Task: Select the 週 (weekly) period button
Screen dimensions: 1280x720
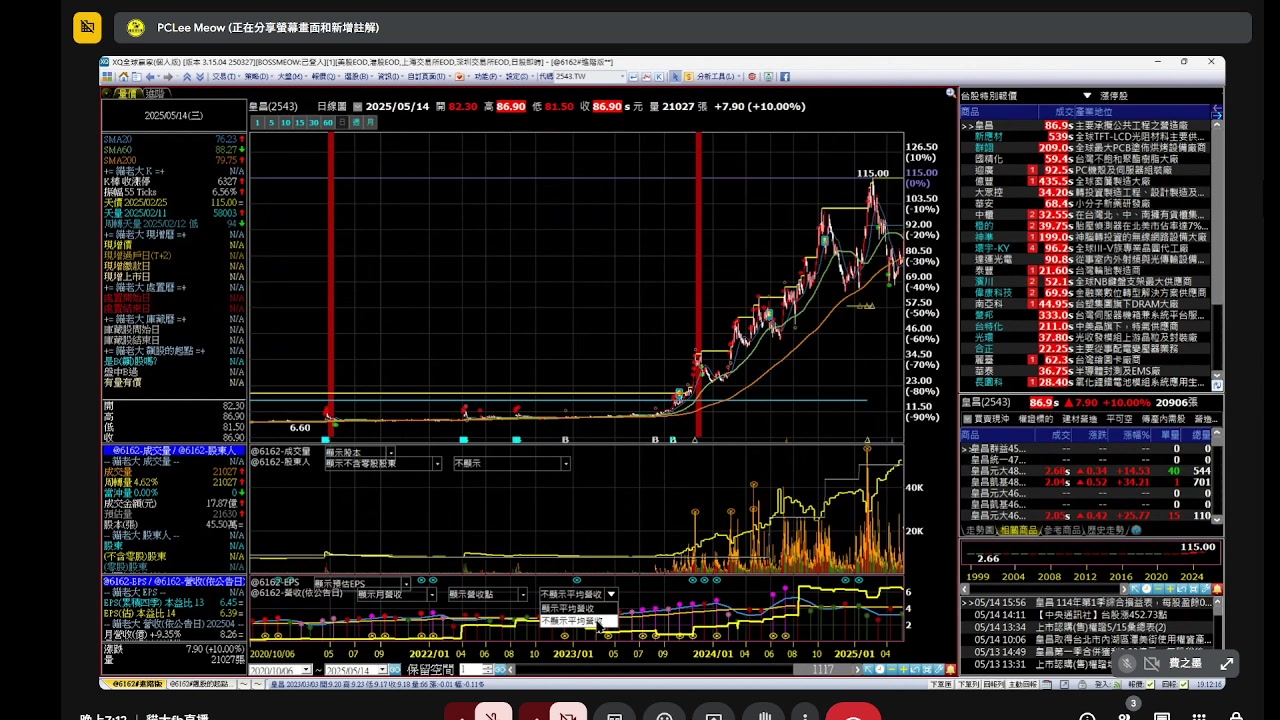Action: [357, 122]
